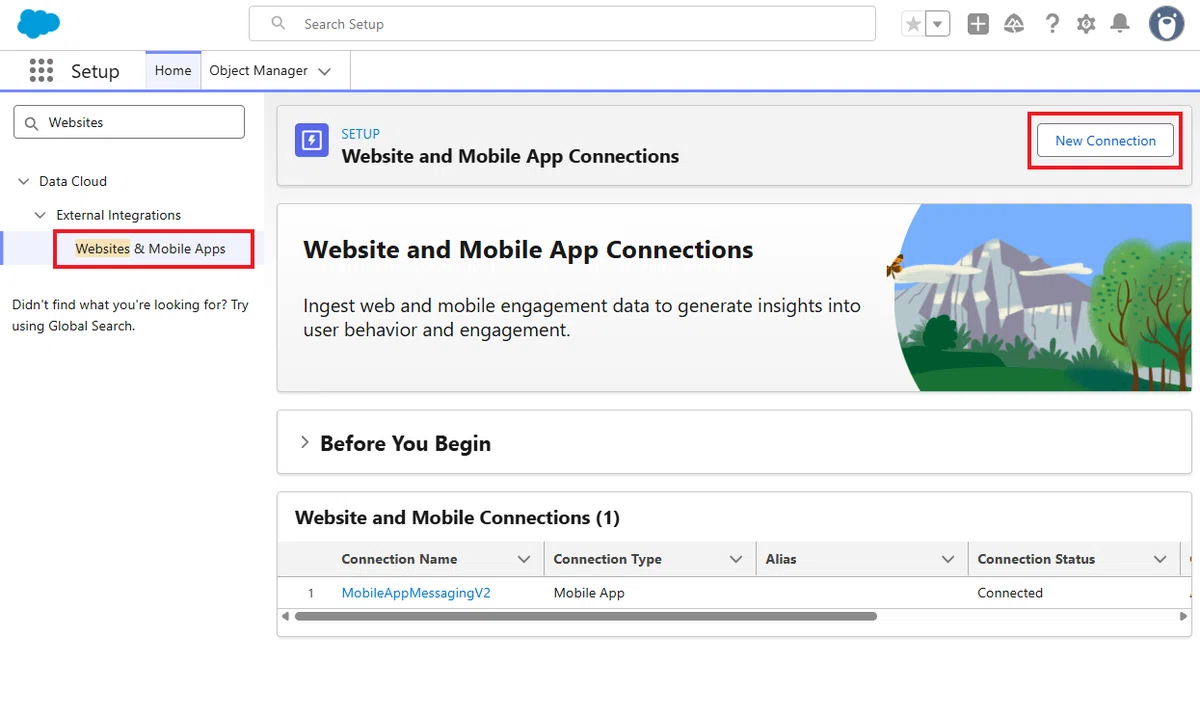The image size is (1200, 712).
Task: Expand the Object Manager tab dropdown chevron
Action: (324, 71)
